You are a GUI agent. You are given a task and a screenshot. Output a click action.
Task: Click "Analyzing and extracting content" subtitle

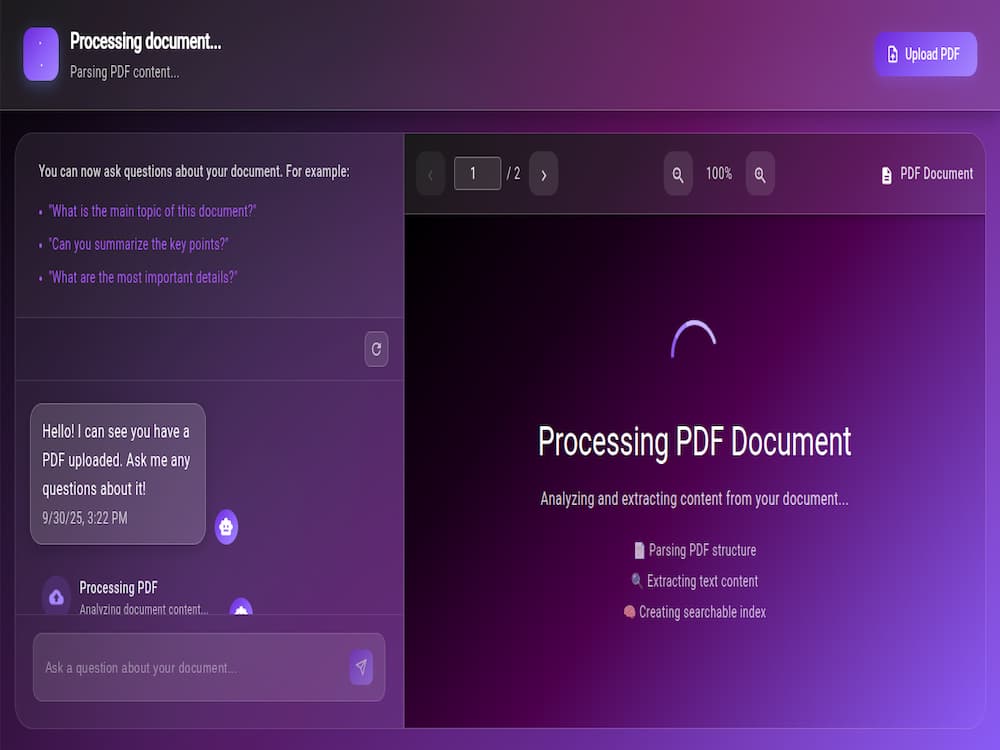tap(695, 499)
